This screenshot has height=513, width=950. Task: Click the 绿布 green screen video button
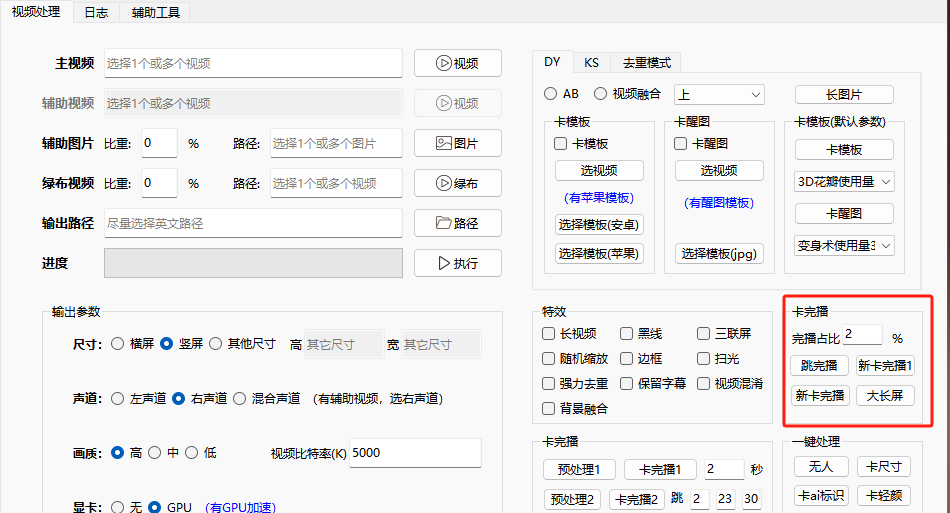pyautogui.click(x=457, y=183)
